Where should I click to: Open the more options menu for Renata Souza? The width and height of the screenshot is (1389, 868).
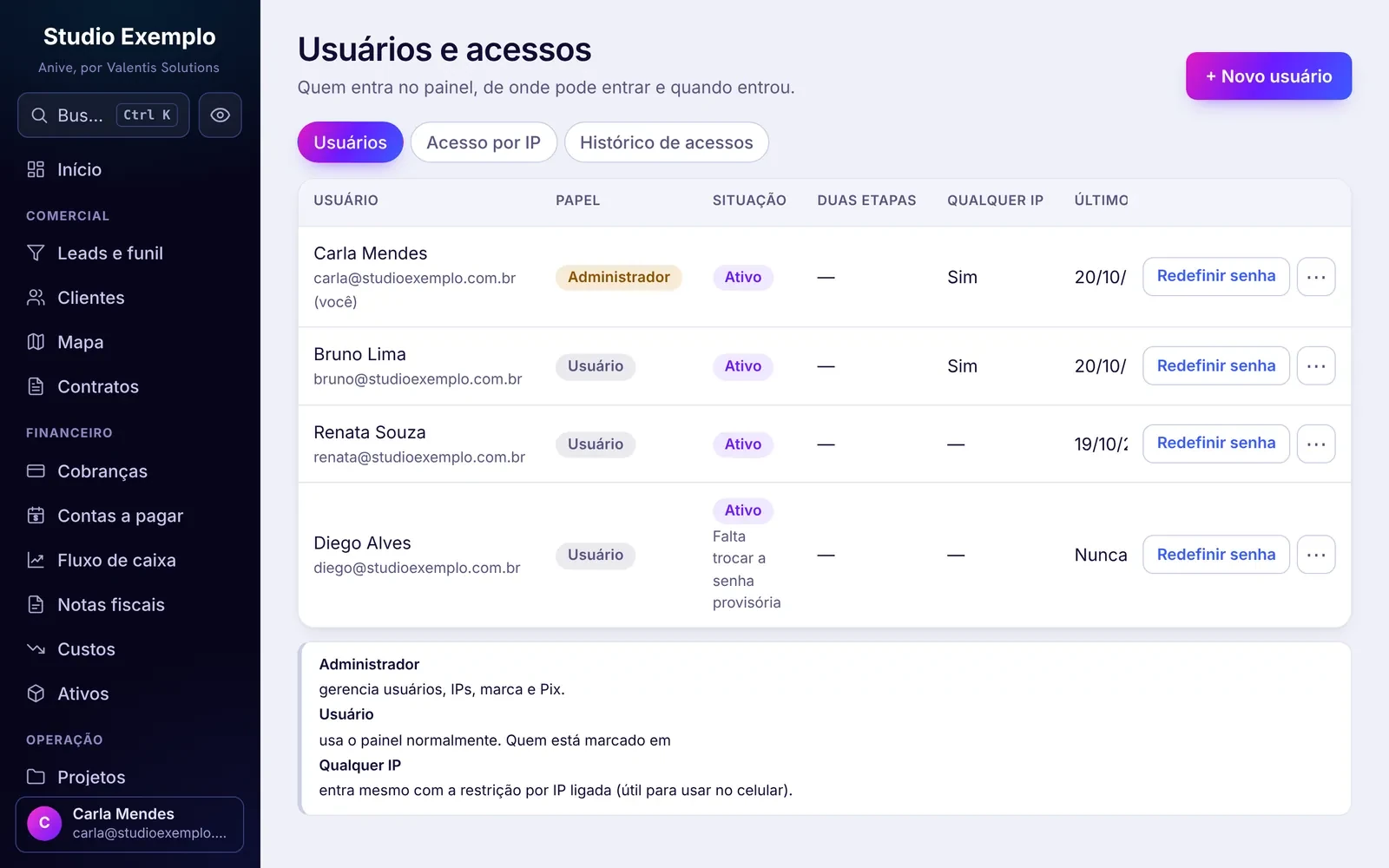coord(1316,444)
